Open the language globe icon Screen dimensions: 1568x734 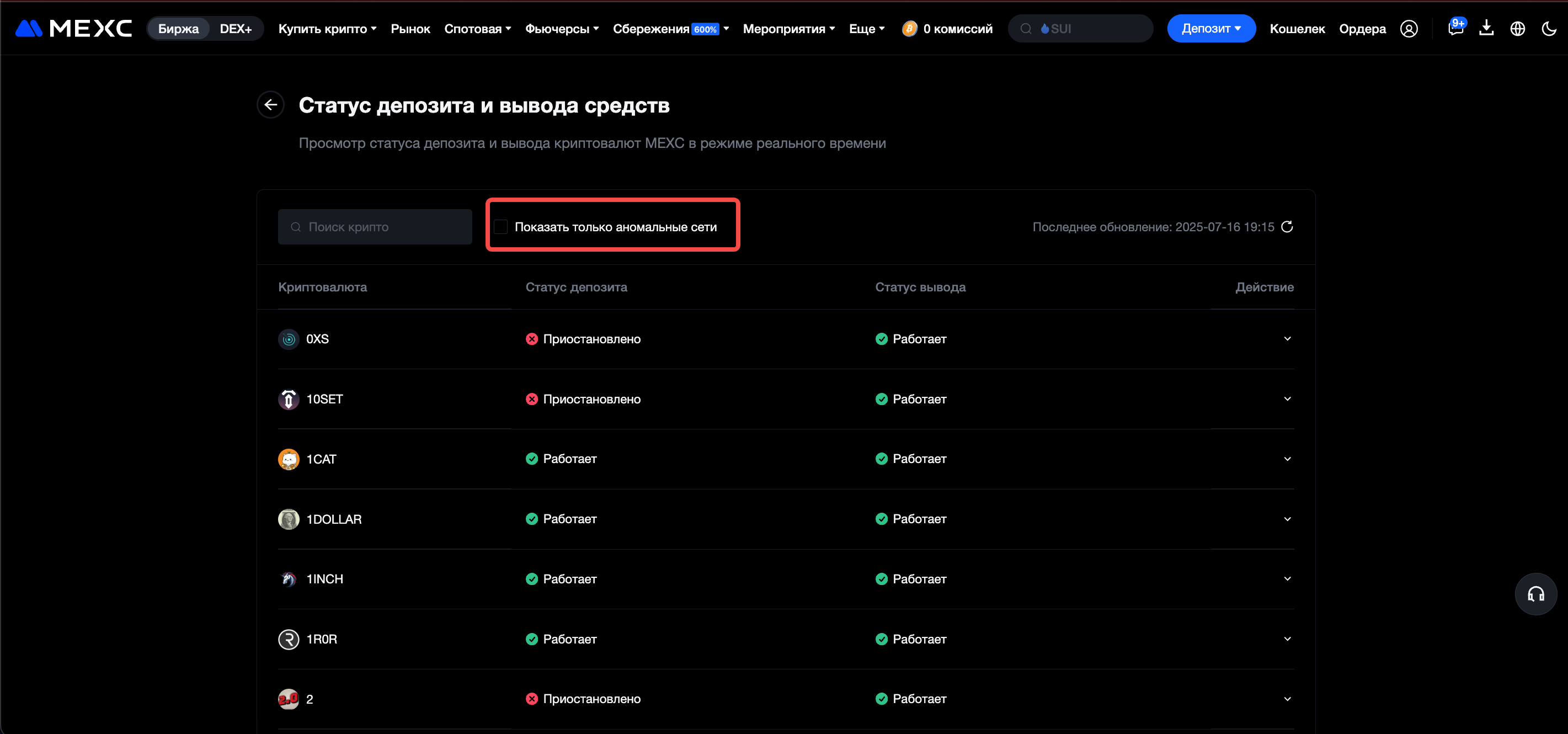[1517, 29]
